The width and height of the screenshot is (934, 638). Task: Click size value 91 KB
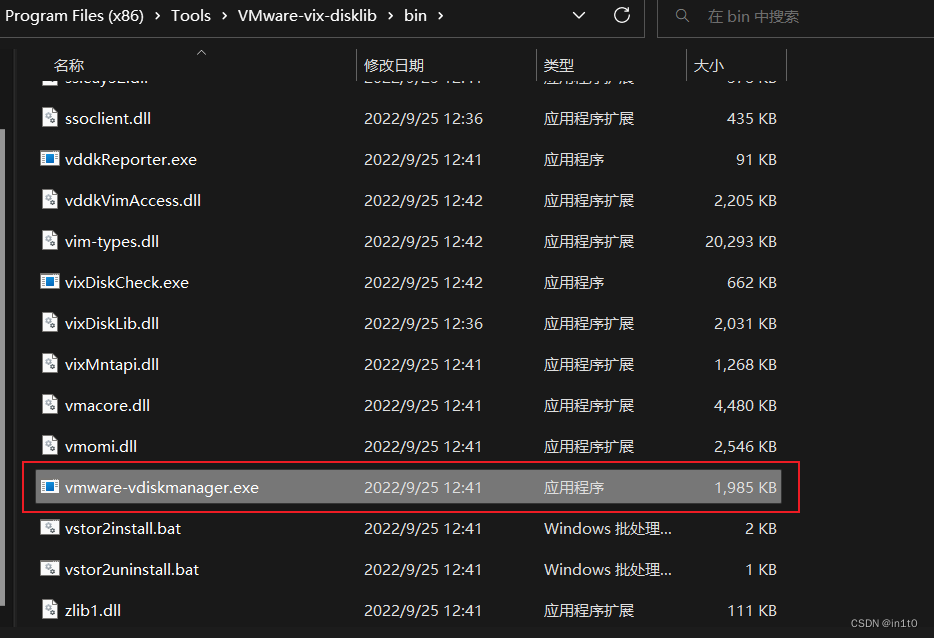756,160
